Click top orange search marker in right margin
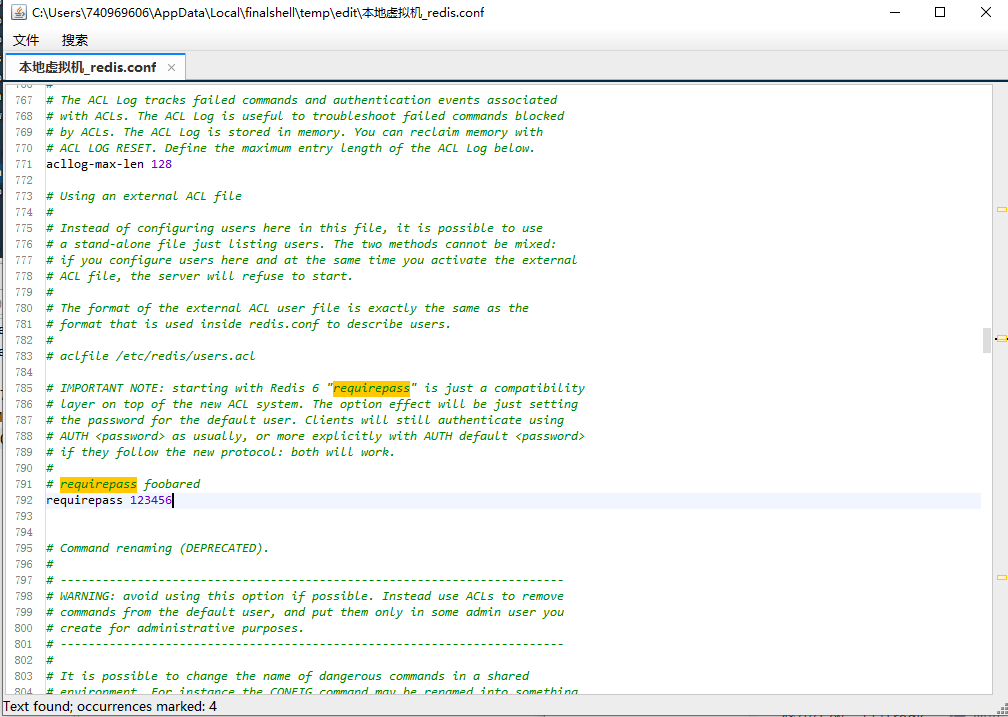1008x717 pixels. [1001, 209]
